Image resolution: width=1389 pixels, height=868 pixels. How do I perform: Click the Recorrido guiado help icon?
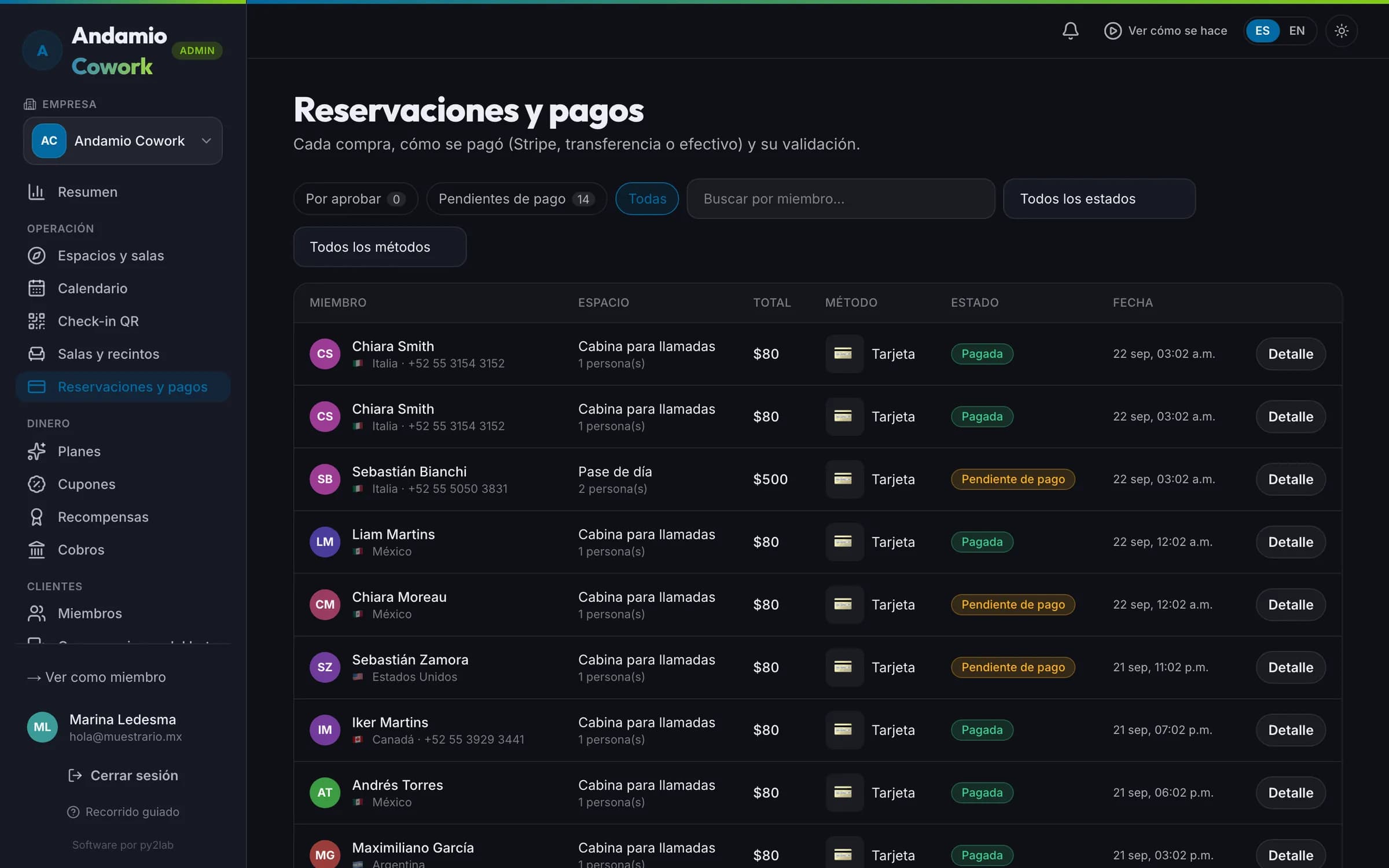point(73,812)
